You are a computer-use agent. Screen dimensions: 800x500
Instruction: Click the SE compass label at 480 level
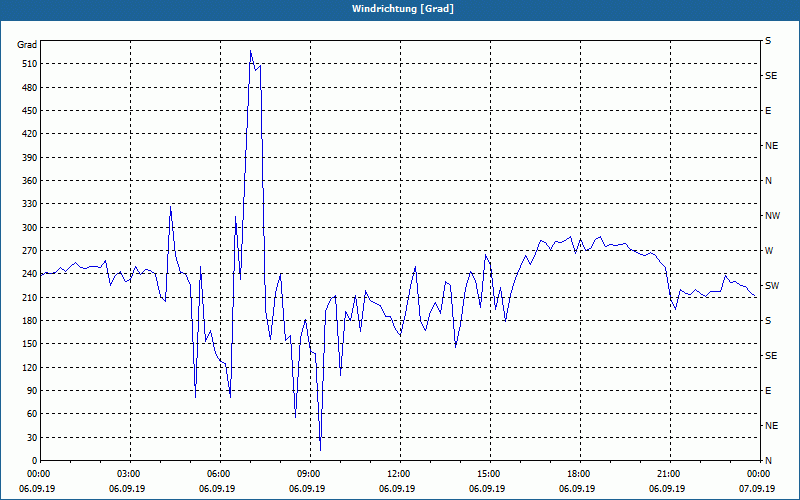coord(771,76)
